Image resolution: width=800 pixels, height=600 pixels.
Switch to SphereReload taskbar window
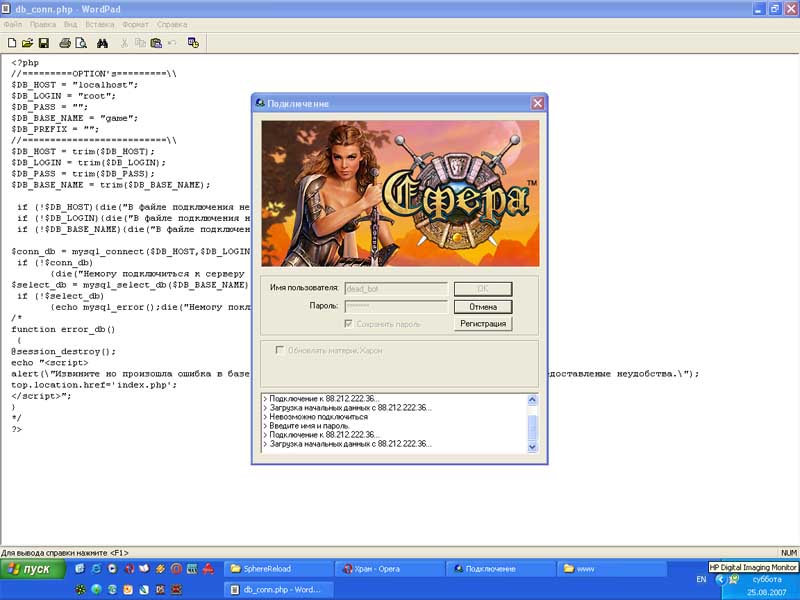click(x=278, y=569)
